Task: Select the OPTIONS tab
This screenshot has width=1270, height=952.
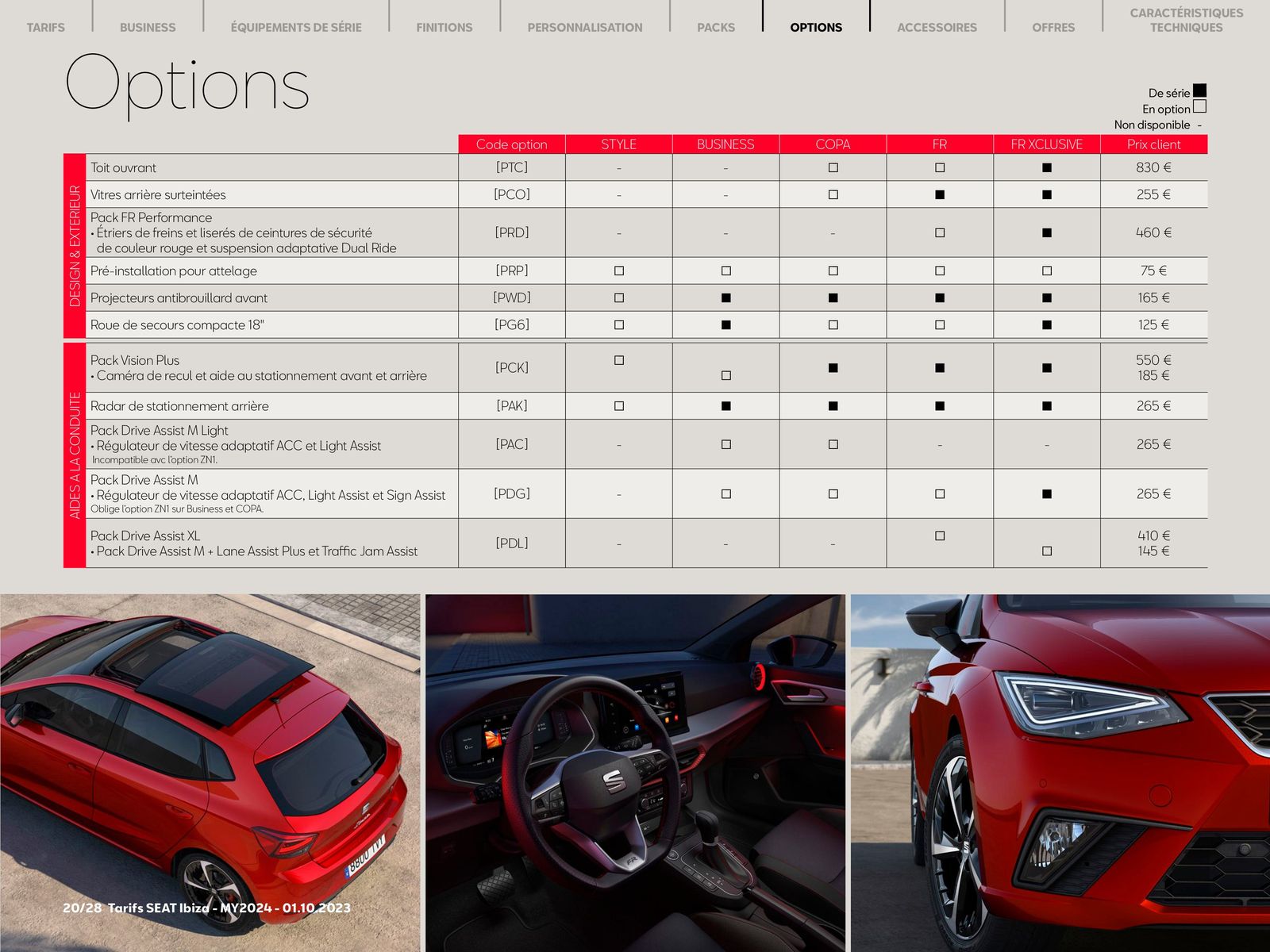Action: pyautogui.click(x=816, y=27)
